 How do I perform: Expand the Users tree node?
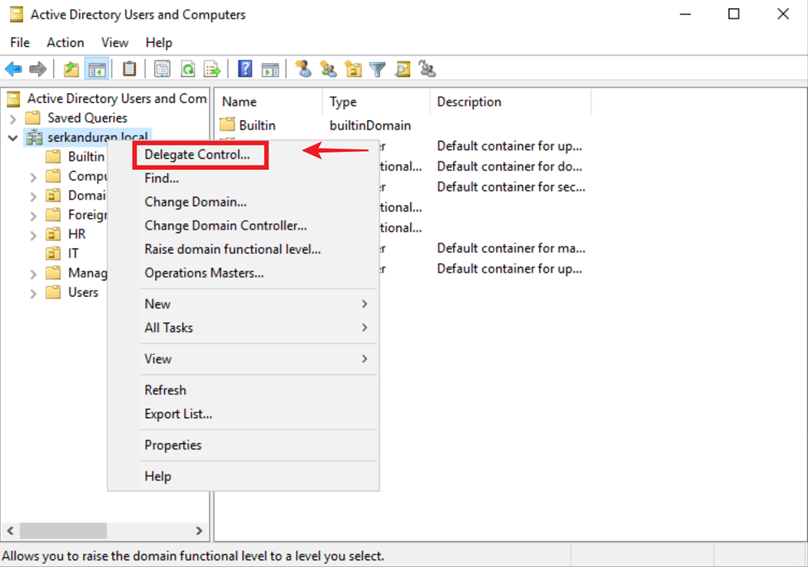pyautogui.click(x=33, y=293)
